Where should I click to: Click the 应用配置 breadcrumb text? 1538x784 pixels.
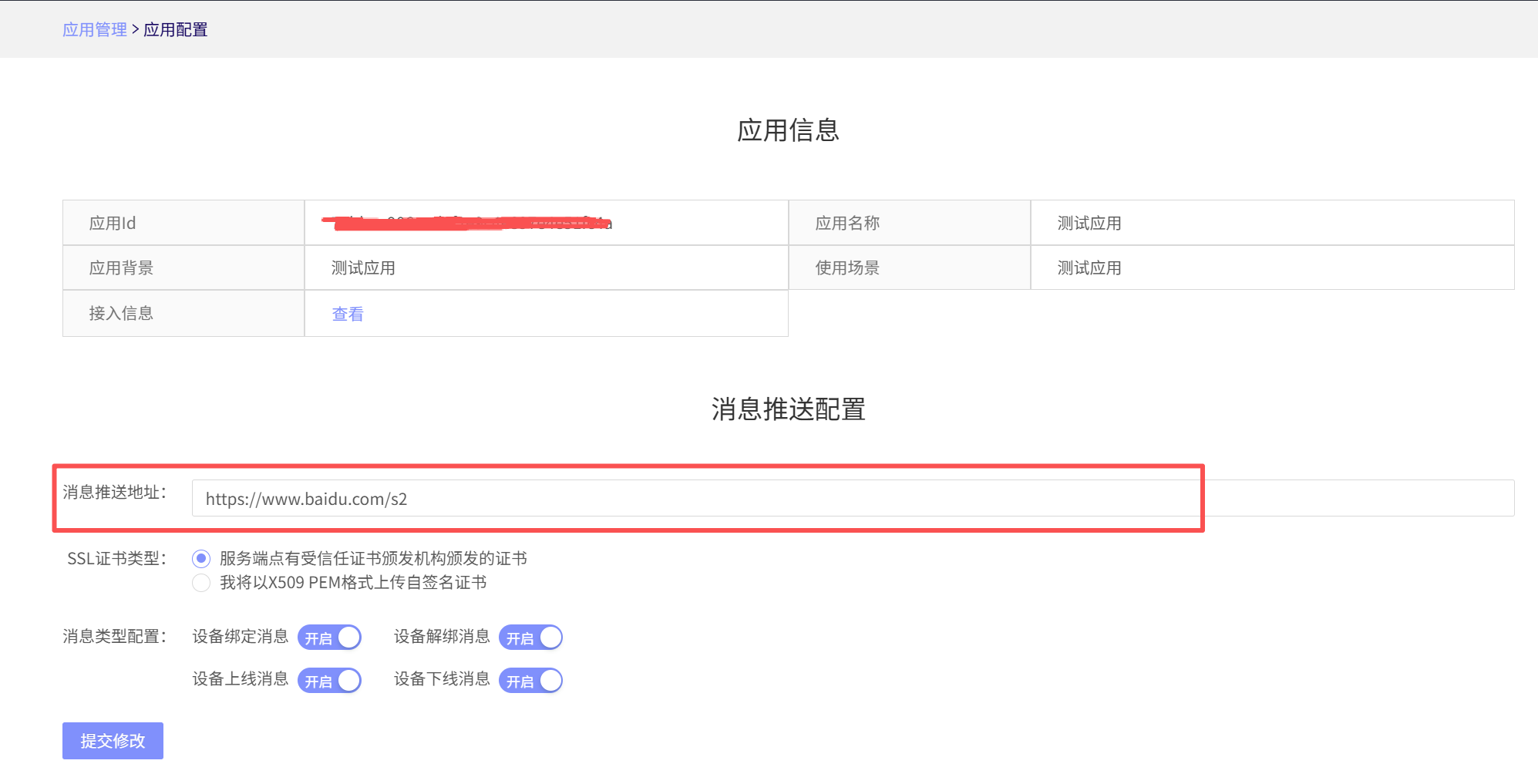click(176, 29)
